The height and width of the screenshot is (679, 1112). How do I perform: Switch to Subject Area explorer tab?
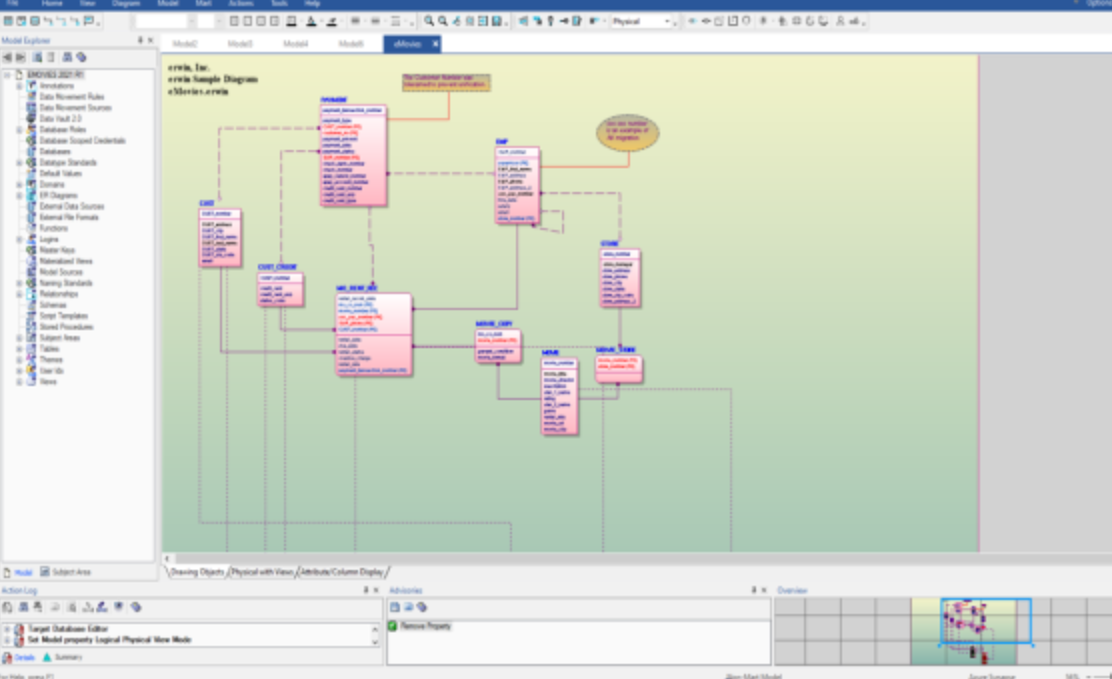[x=65, y=572]
